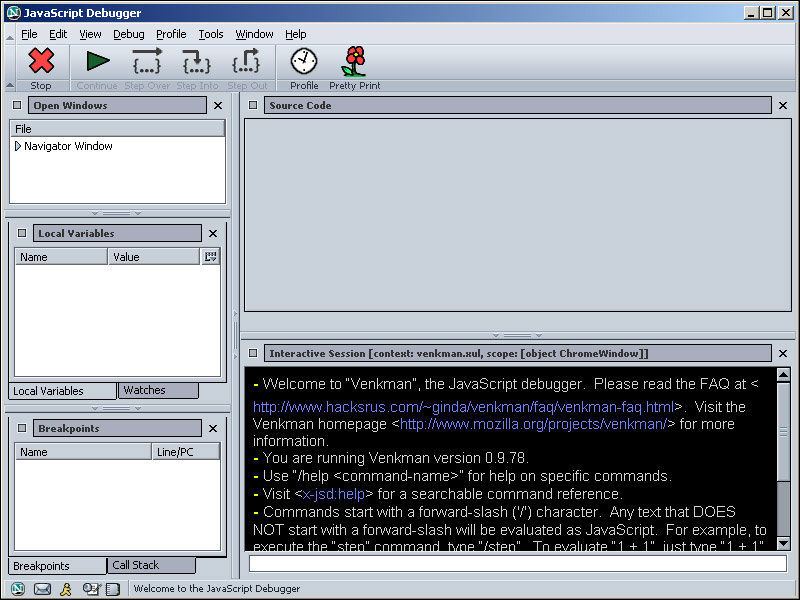800x600 pixels.
Task: Open Mail from the status bar envelope icon
Action: coord(42,589)
